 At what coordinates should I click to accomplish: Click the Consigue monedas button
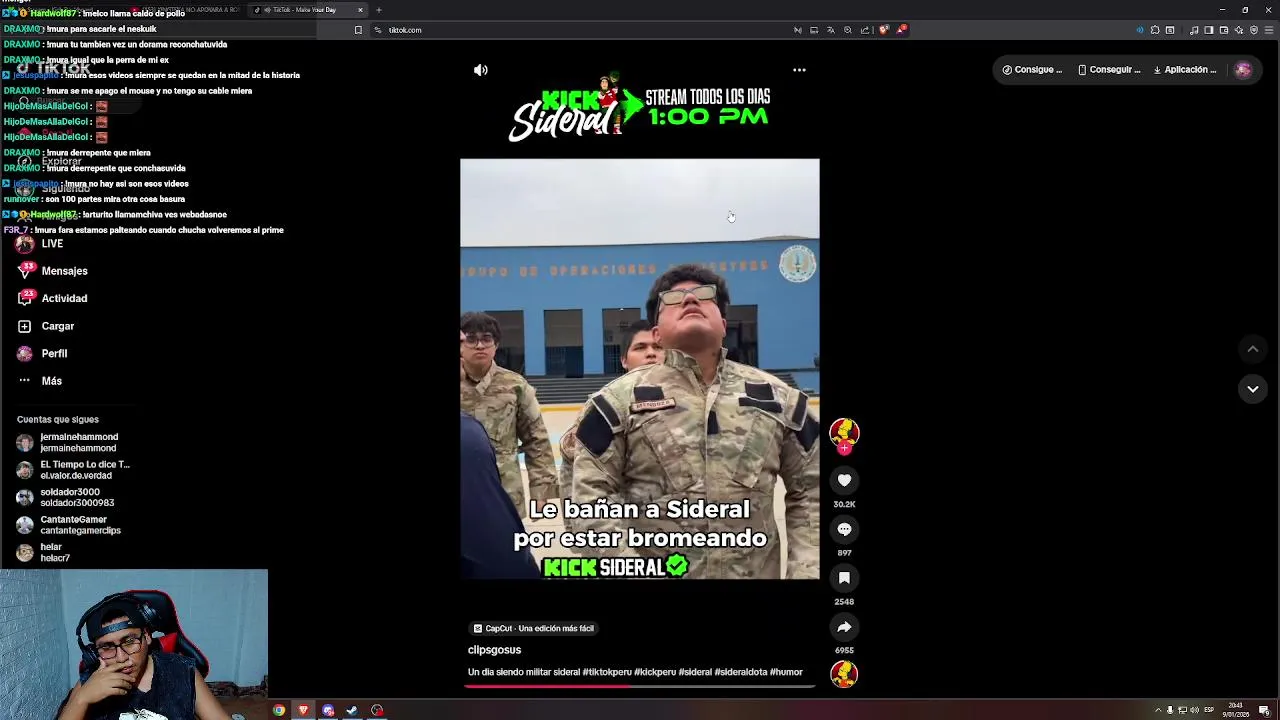1032,70
